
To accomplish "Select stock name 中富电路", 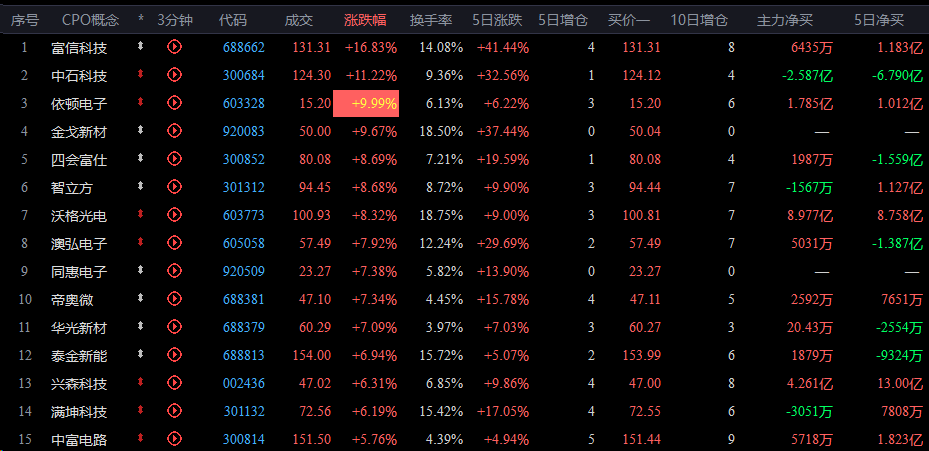I will [x=79, y=440].
